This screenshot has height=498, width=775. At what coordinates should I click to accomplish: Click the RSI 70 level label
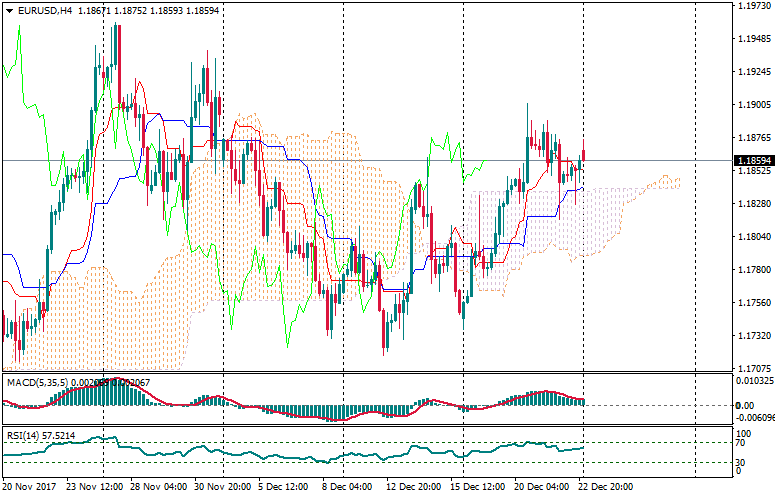point(741,442)
